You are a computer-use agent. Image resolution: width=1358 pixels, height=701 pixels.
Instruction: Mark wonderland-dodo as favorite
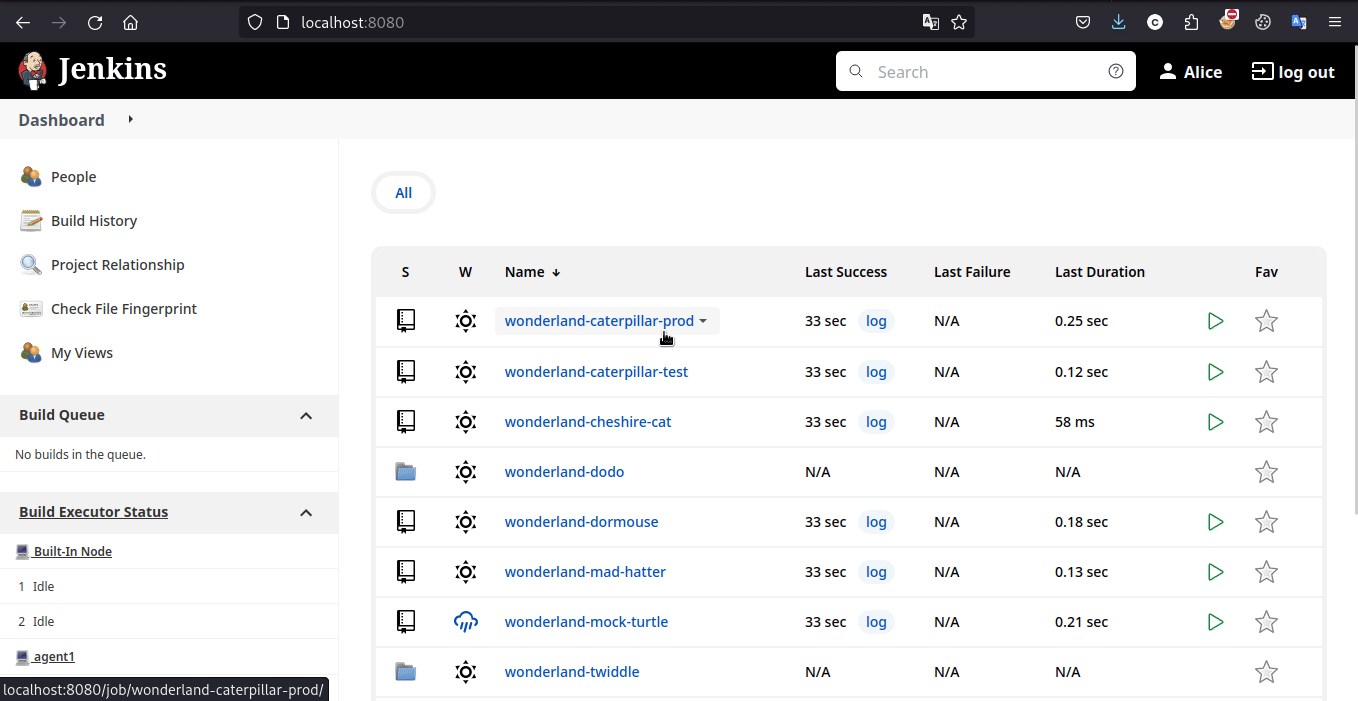(1266, 472)
